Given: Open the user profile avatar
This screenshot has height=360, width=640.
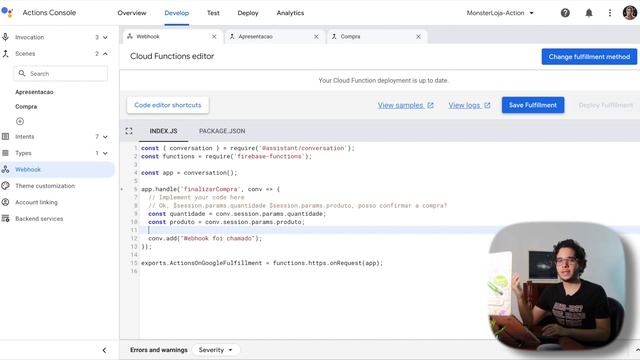Looking at the screenshot, I should point(629,13).
